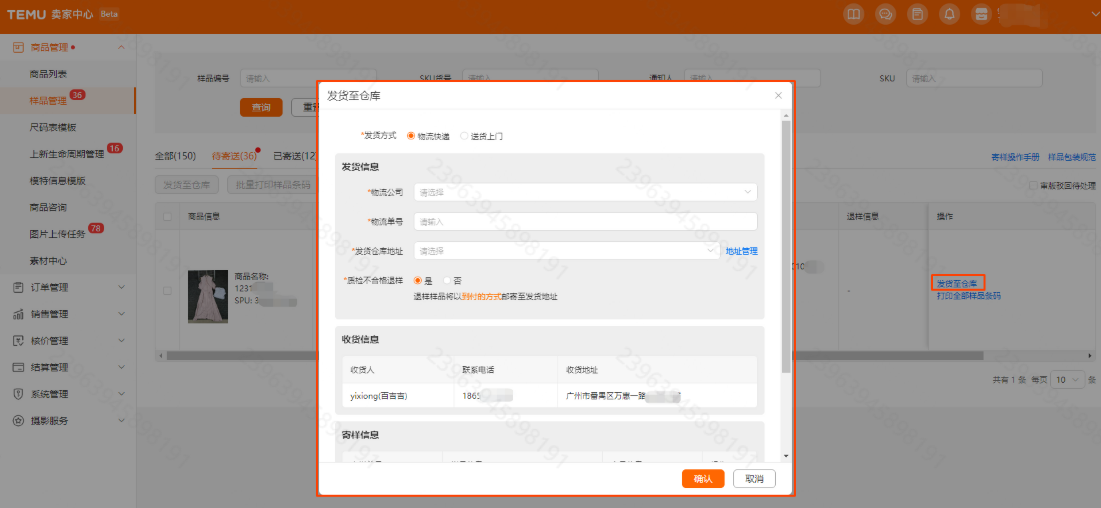Switch to the 已寄送 tab
Viewport: 1101px width, 508px height.
point(295,156)
